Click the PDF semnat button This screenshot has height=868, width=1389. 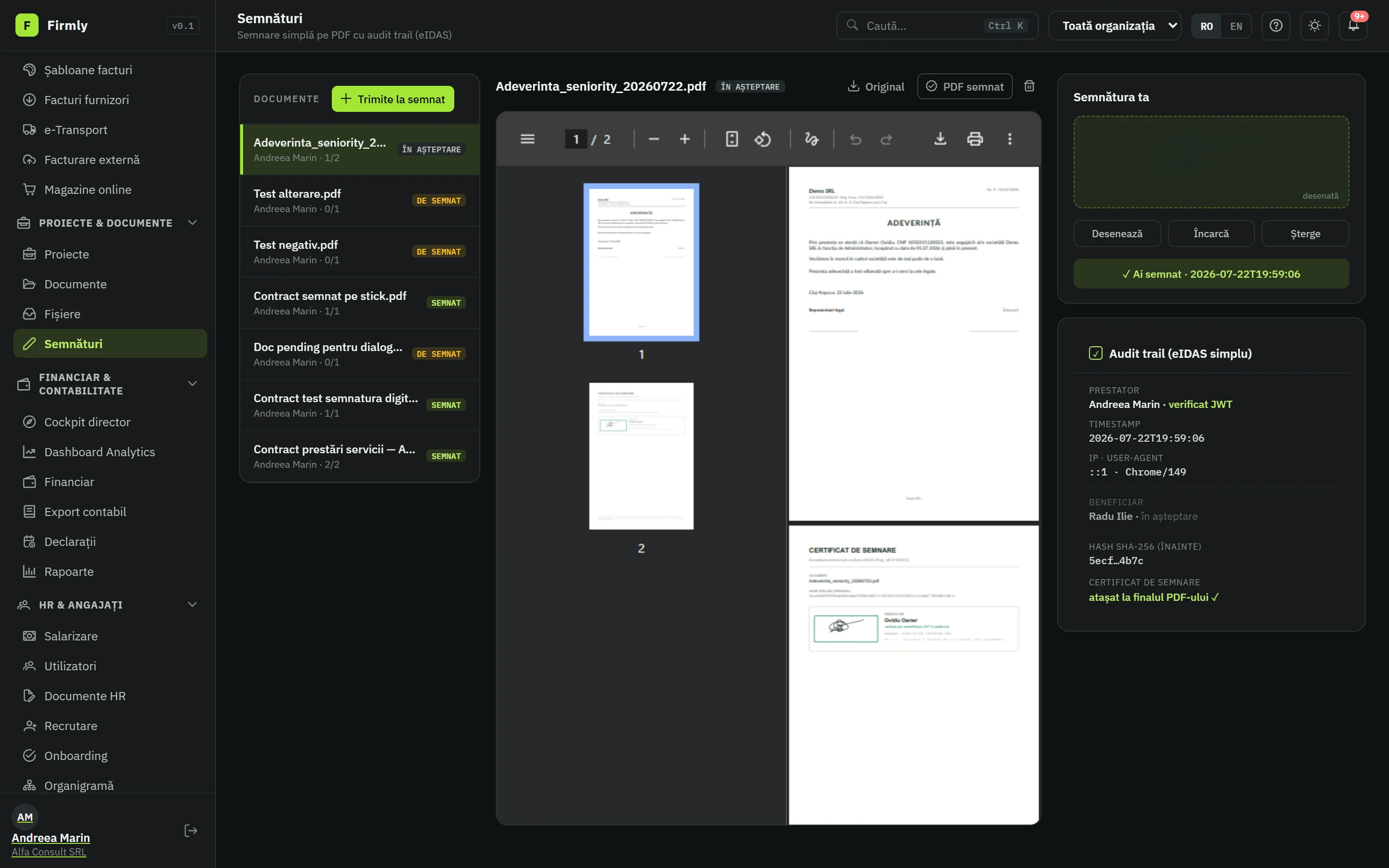pos(964,86)
